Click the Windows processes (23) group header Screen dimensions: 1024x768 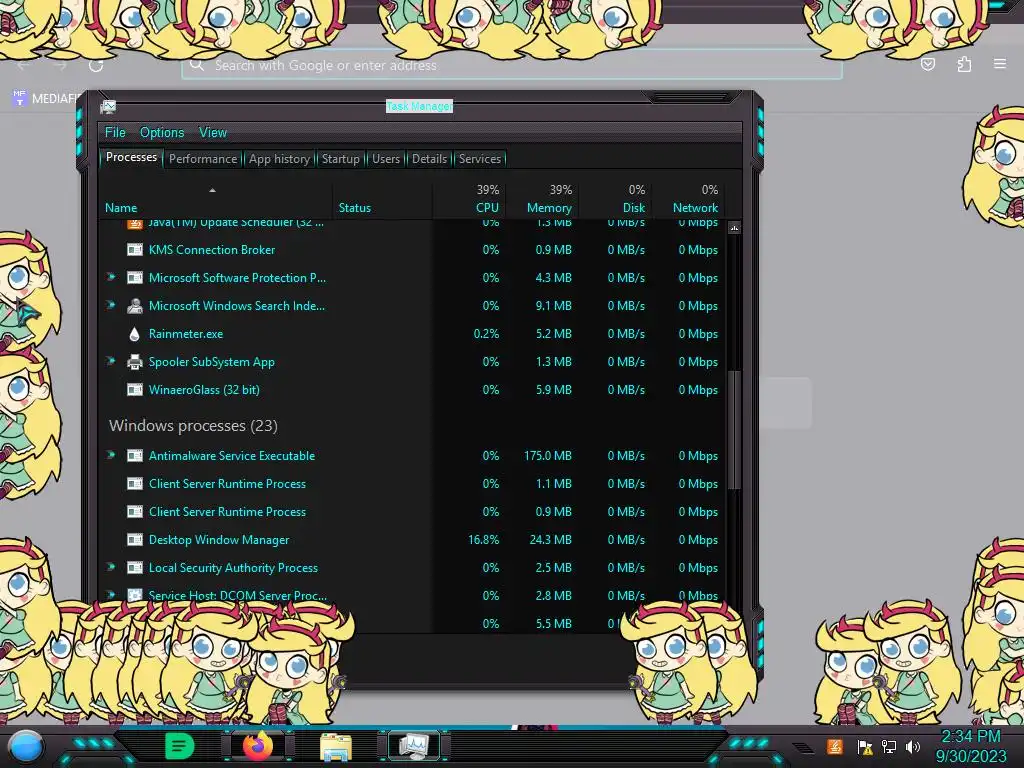pyautogui.click(x=193, y=426)
